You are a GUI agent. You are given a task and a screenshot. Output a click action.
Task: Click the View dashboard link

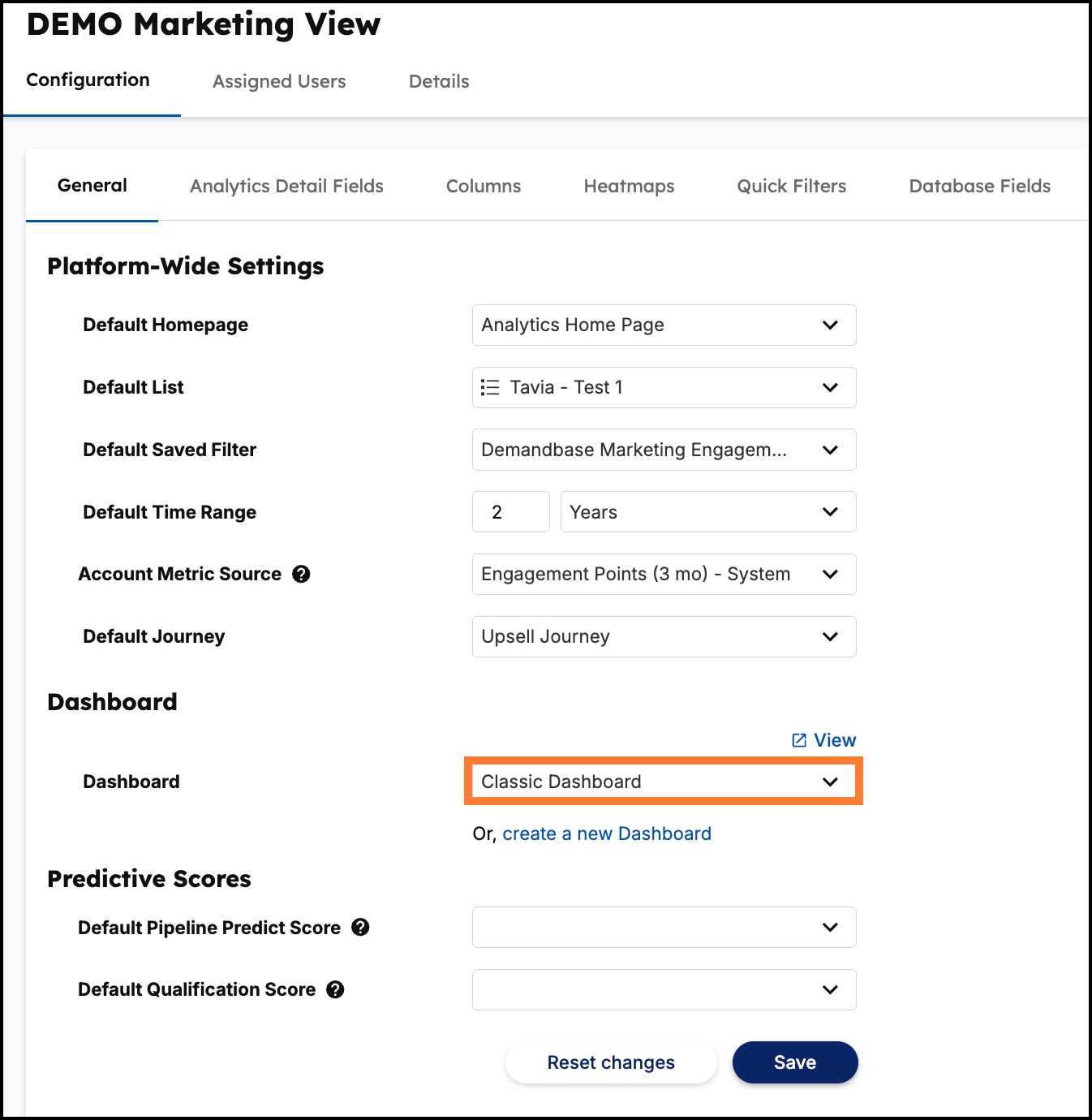pos(823,740)
